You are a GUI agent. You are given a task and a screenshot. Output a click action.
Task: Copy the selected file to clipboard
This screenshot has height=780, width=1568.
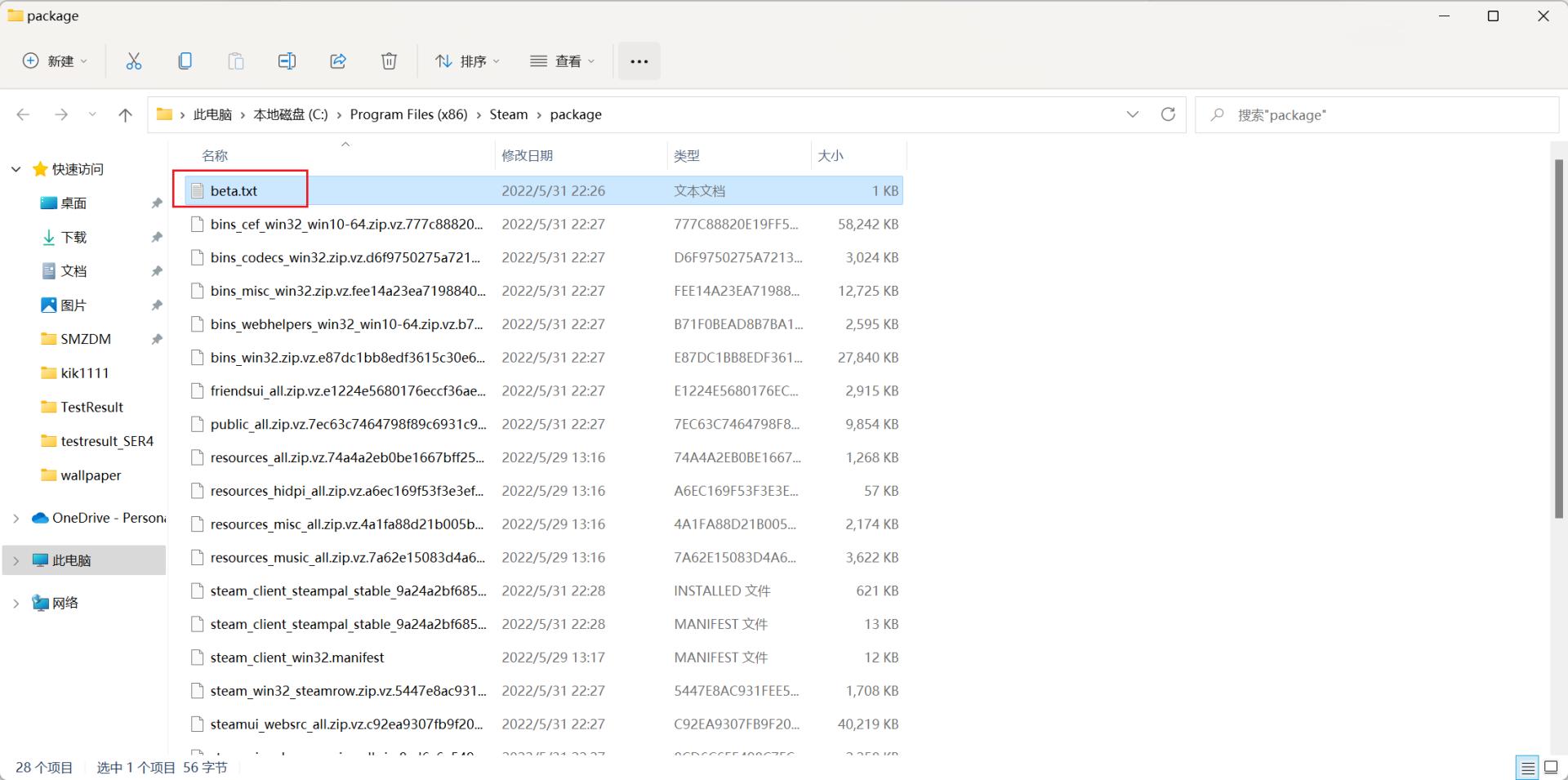tap(185, 60)
